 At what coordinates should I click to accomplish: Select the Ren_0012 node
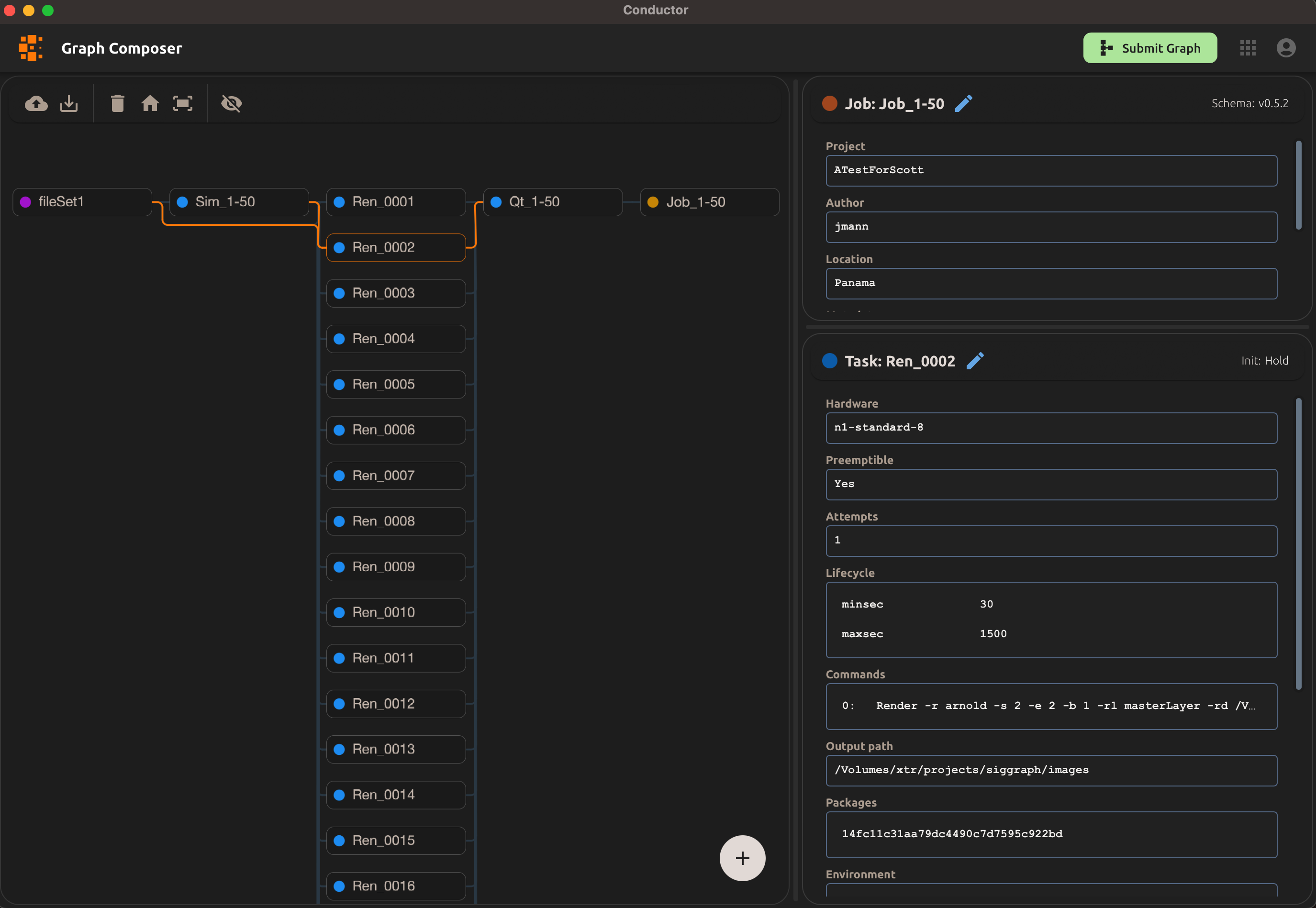pyautogui.click(x=396, y=704)
